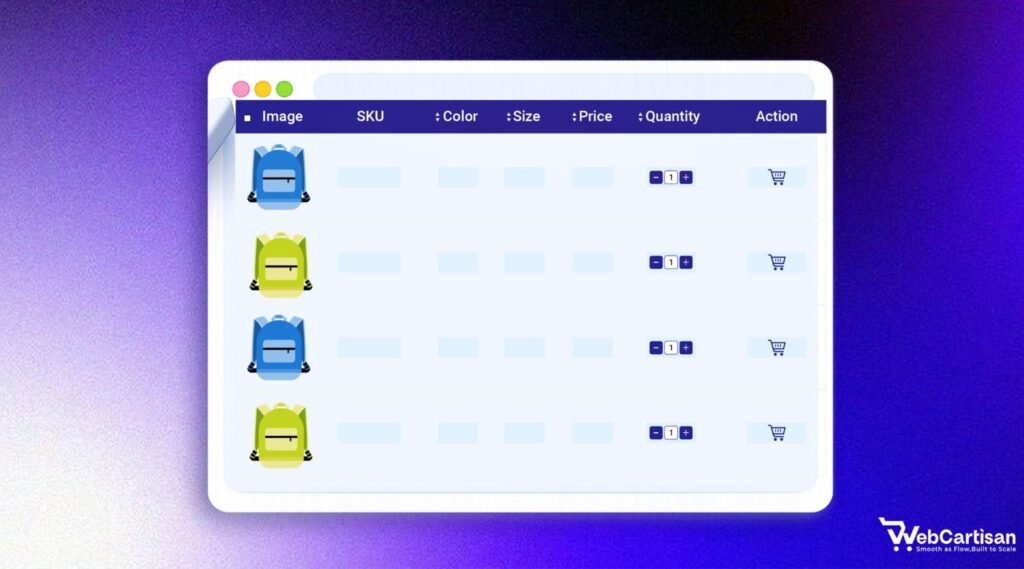1024x569 pixels.
Task: Decrease quantity in the first row
Action: click(655, 177)
